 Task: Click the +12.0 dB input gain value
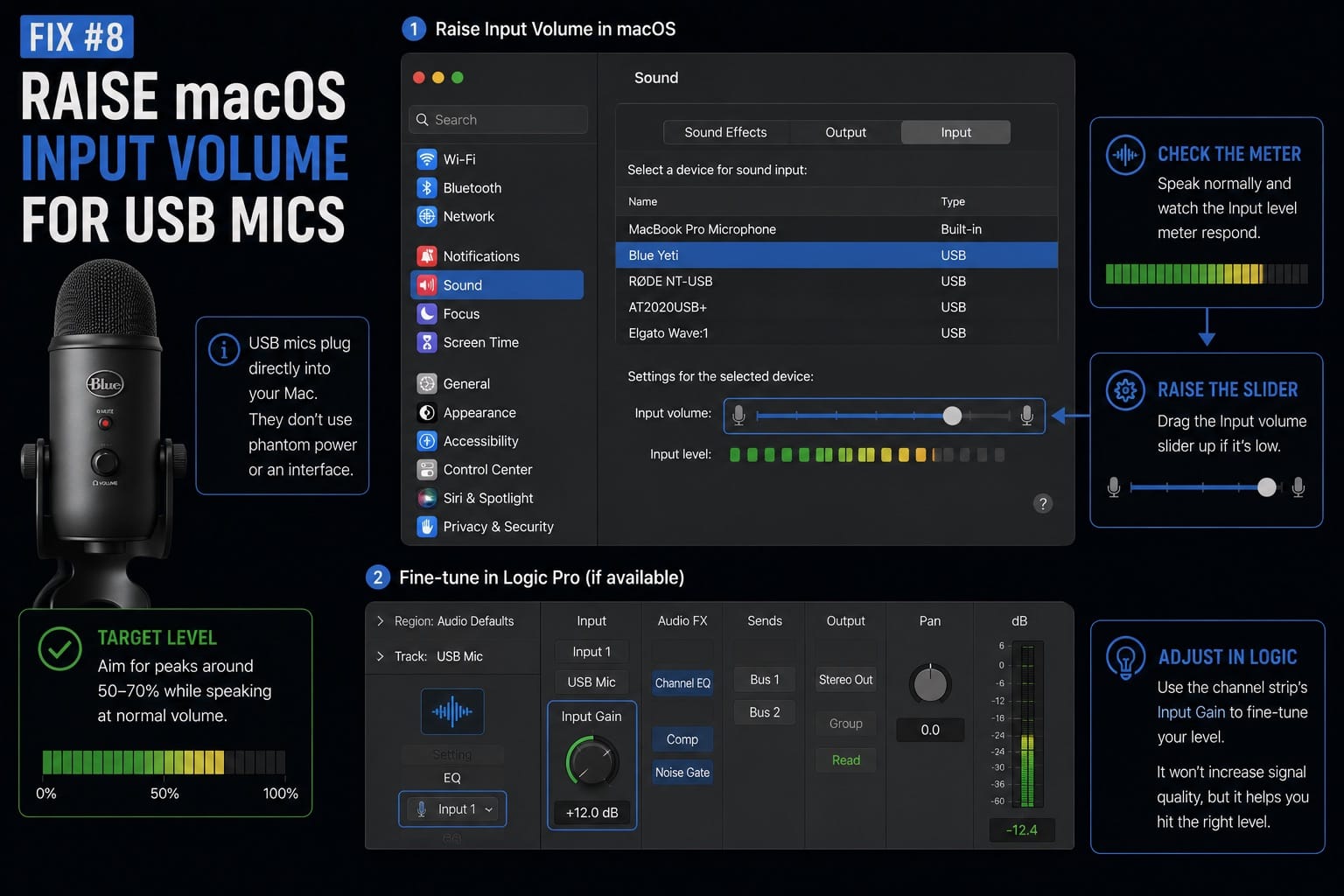pos(592,813)
